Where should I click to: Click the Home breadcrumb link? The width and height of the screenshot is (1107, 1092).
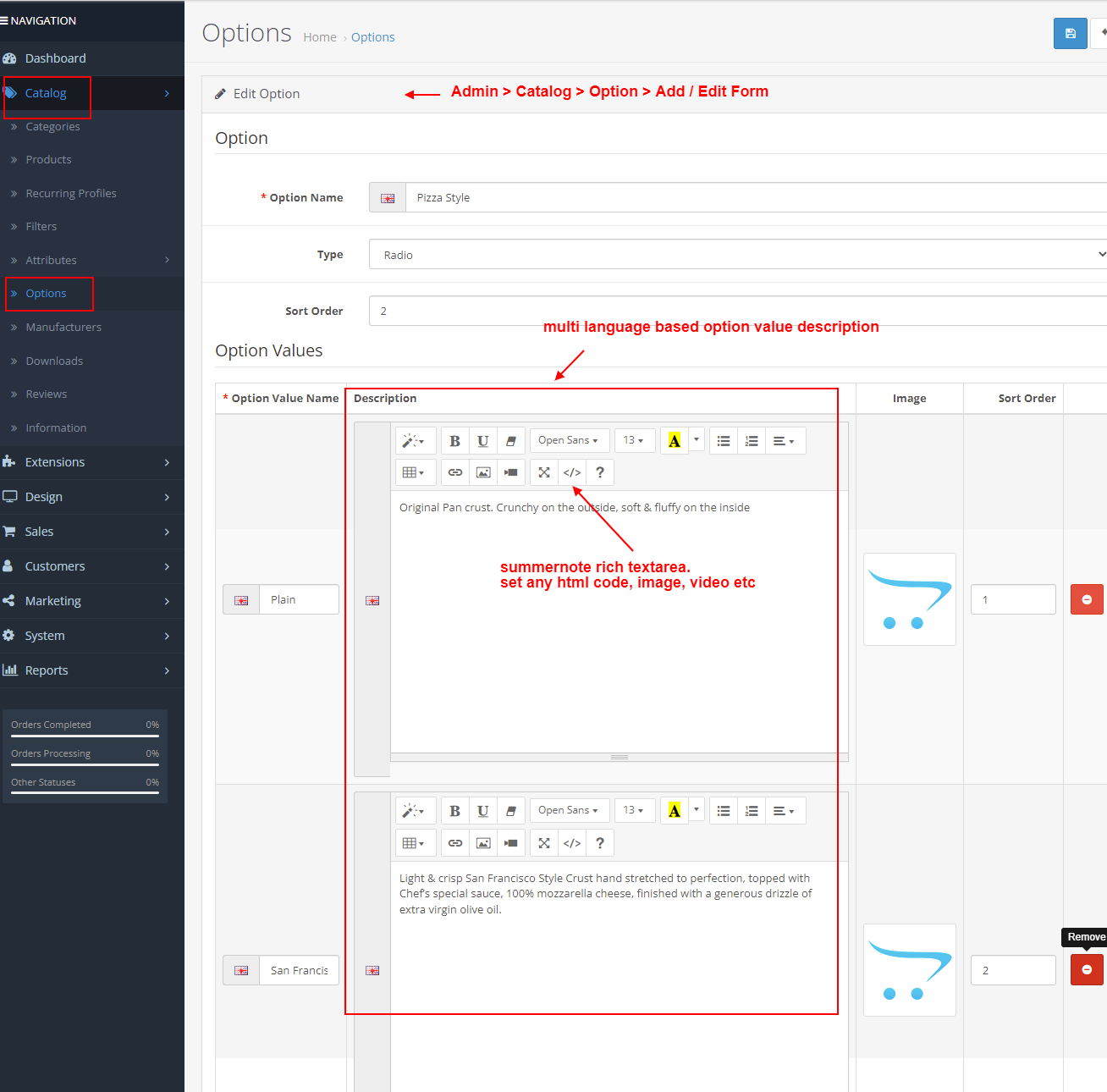coord(320,36)
